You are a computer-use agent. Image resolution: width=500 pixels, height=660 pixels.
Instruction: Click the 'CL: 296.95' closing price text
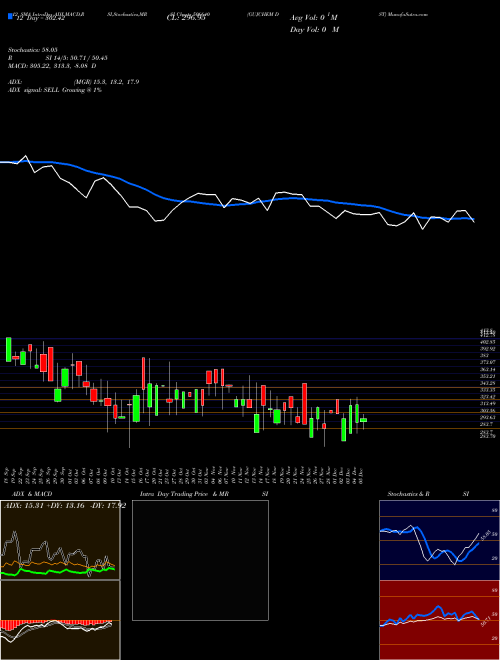tap(185, 18)
